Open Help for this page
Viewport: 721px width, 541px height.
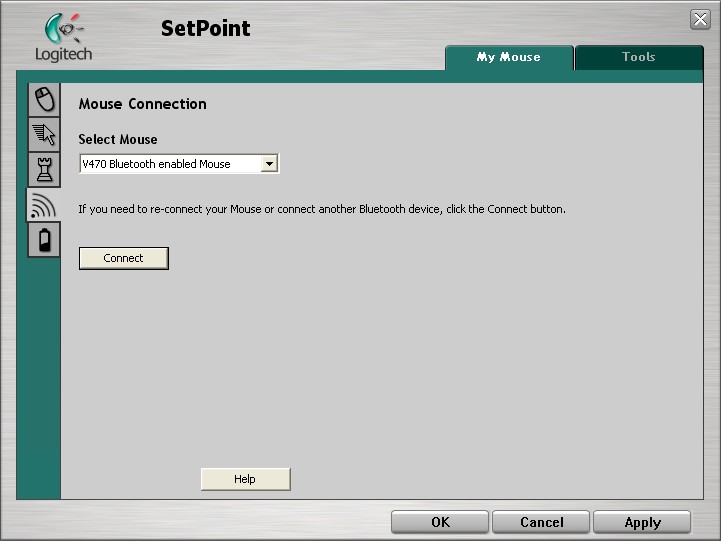(x=246, y=479)
